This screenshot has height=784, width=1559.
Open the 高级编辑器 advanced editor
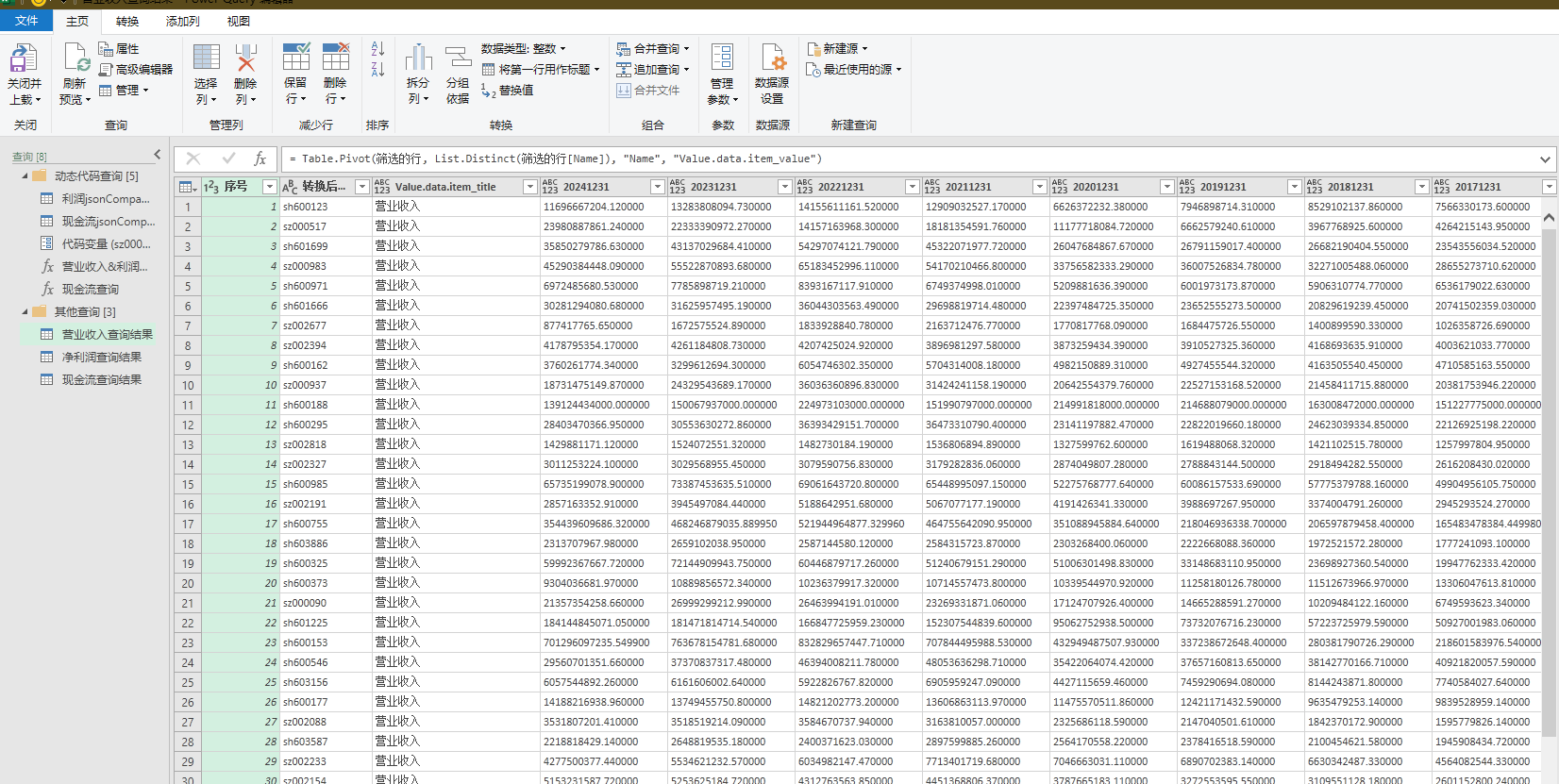click(x=136, y=70)
